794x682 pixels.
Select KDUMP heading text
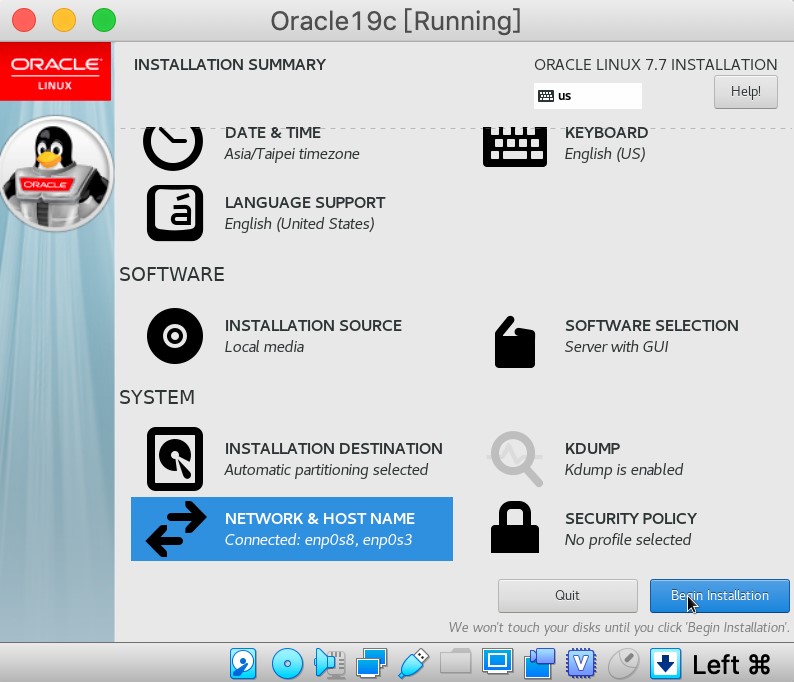[x=592, y=449]
